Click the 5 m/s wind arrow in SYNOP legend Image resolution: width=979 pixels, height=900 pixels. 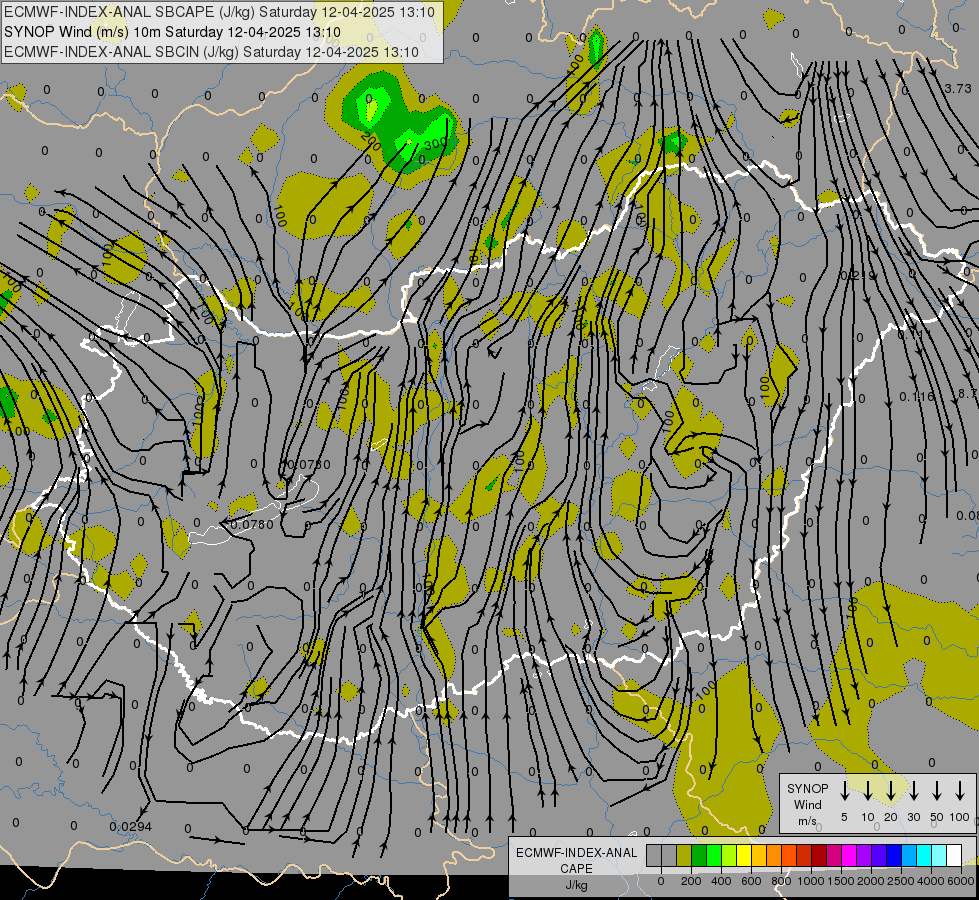[x=844, y=791]
